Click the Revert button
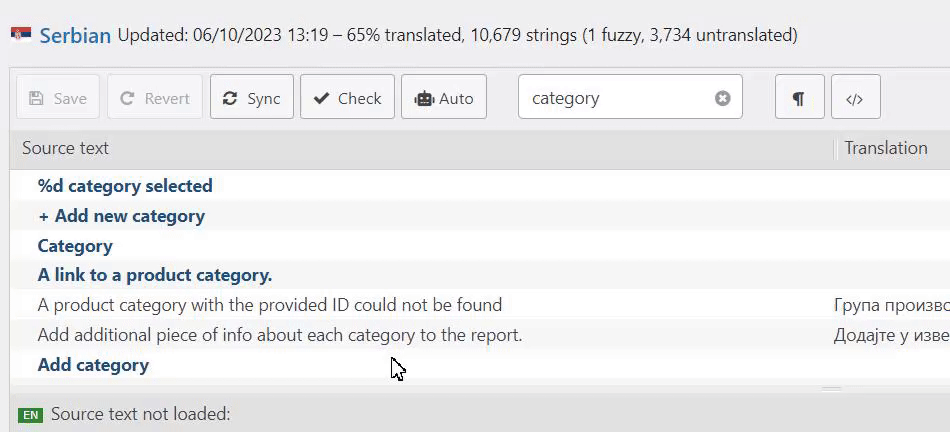Image resolution: width=950 pixels, height=432 pixels. [154, 97]
